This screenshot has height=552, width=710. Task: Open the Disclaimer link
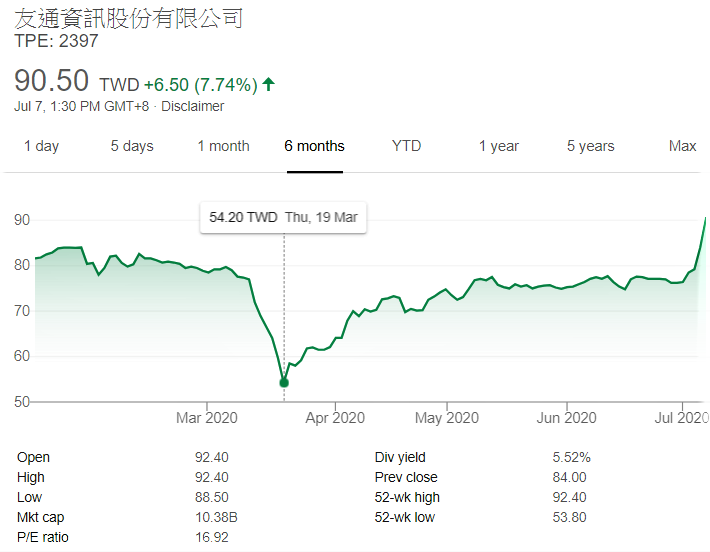[x=192, y=106]
